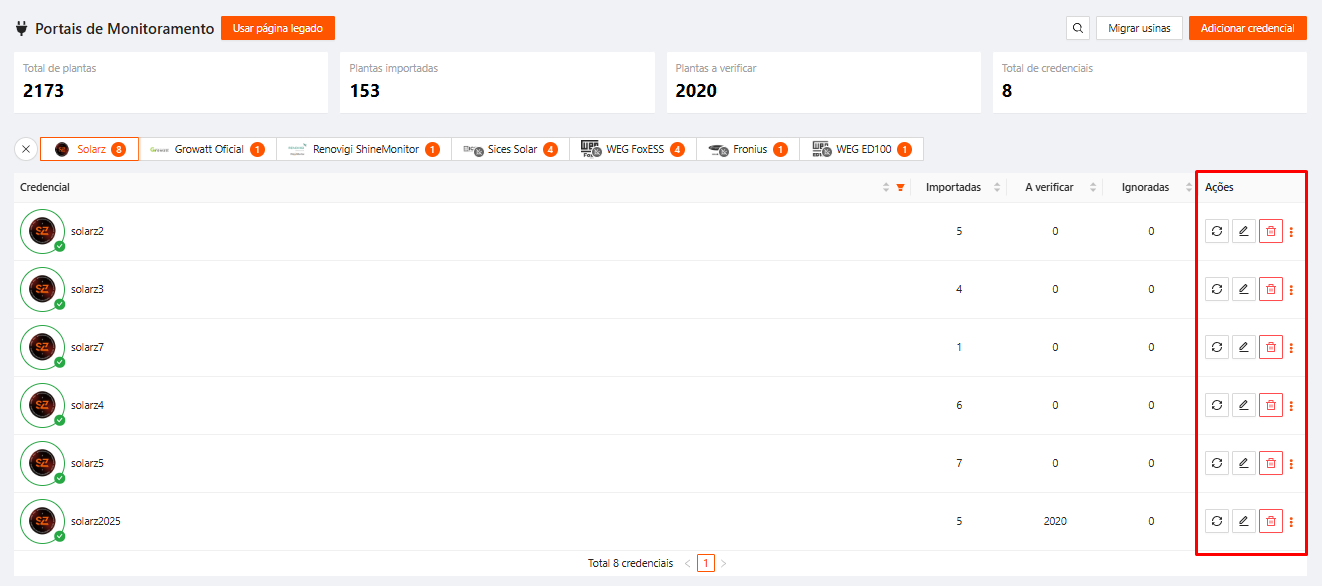1322x586 pixels.
Task: Select the Fronius portal tab
Action: click(749, 149)
